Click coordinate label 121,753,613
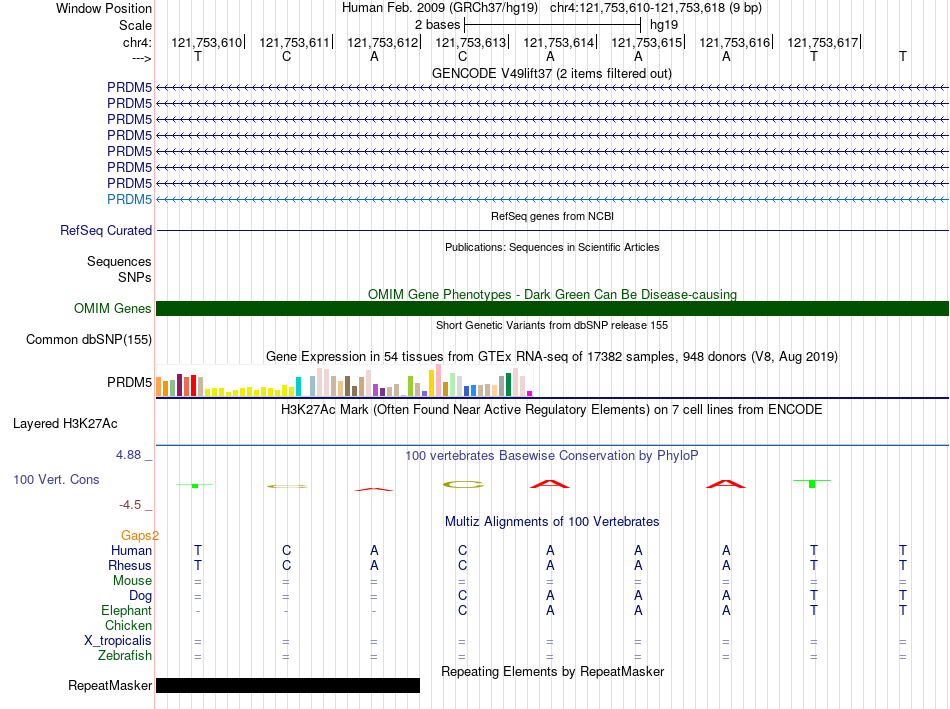950x709 pixels. click(470, 42)
